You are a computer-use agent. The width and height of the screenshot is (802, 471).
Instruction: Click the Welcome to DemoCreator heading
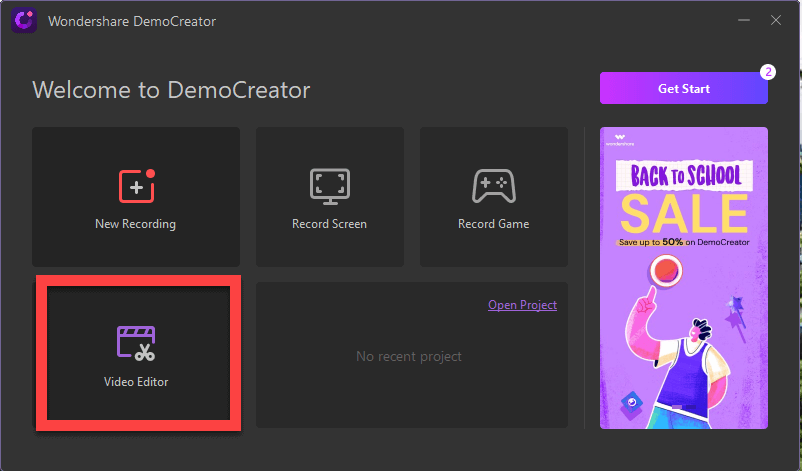171,90
